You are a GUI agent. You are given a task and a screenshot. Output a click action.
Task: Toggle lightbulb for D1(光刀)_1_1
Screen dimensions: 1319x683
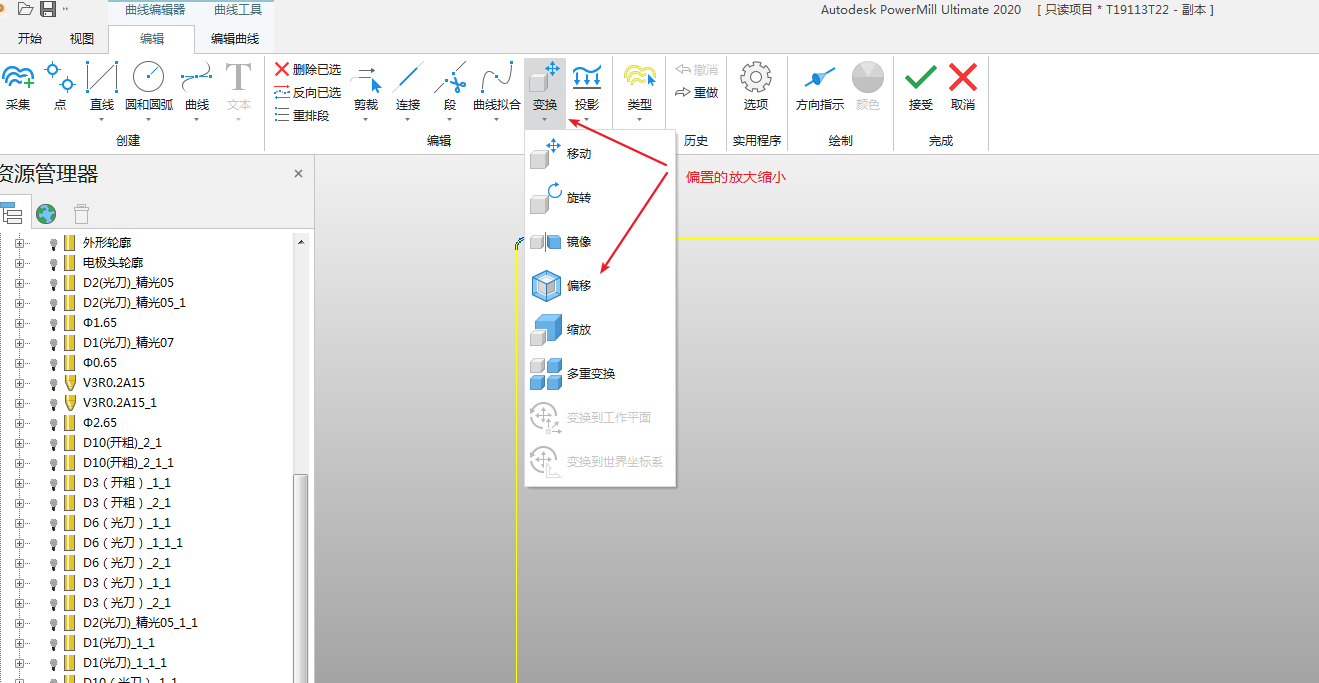[53, 643]
